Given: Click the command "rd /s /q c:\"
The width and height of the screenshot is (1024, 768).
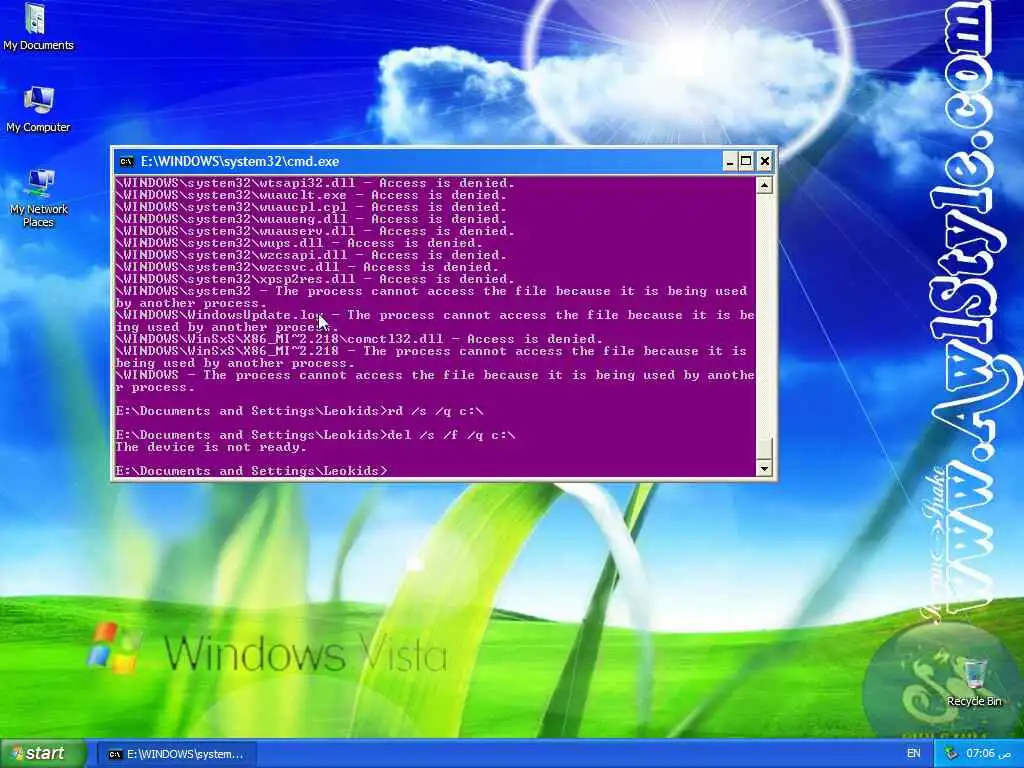Looking at the screenshot, I should point(436,411).
